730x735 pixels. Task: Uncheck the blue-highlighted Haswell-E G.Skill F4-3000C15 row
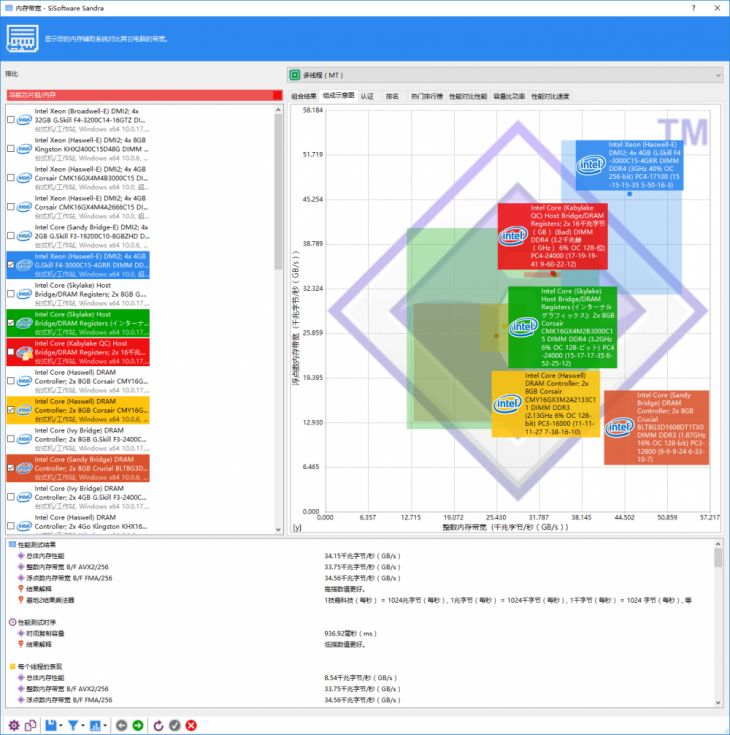pos(11,265)
